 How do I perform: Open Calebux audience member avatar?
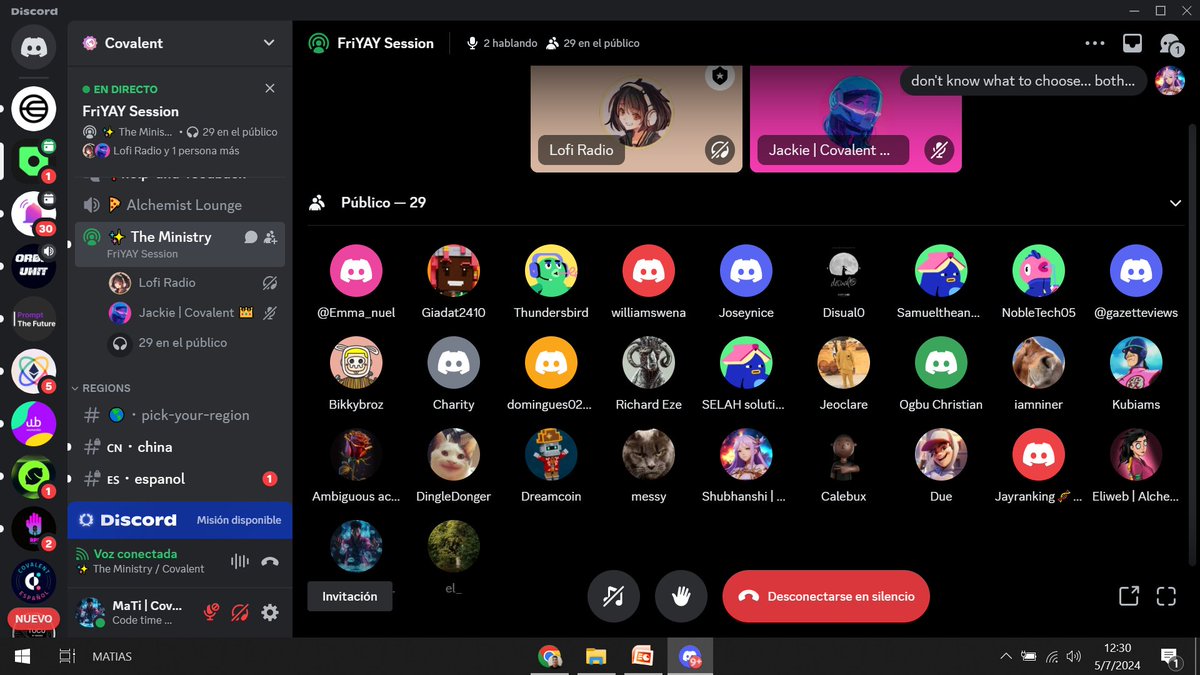pyautogui.click(x=844, y=455)
